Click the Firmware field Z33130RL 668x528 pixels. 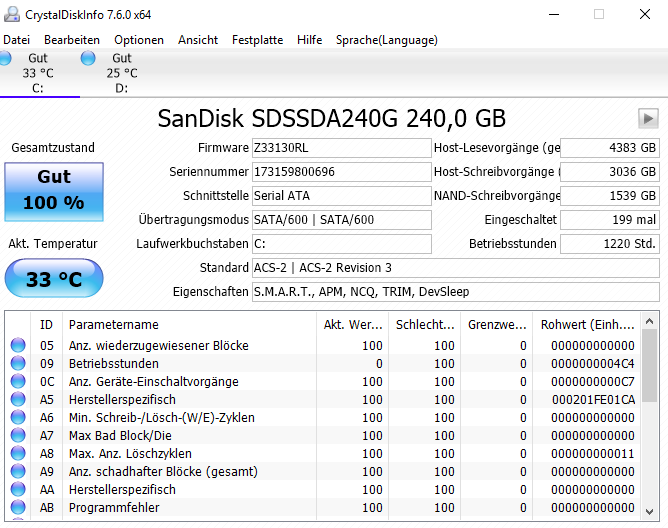(342, 148)
